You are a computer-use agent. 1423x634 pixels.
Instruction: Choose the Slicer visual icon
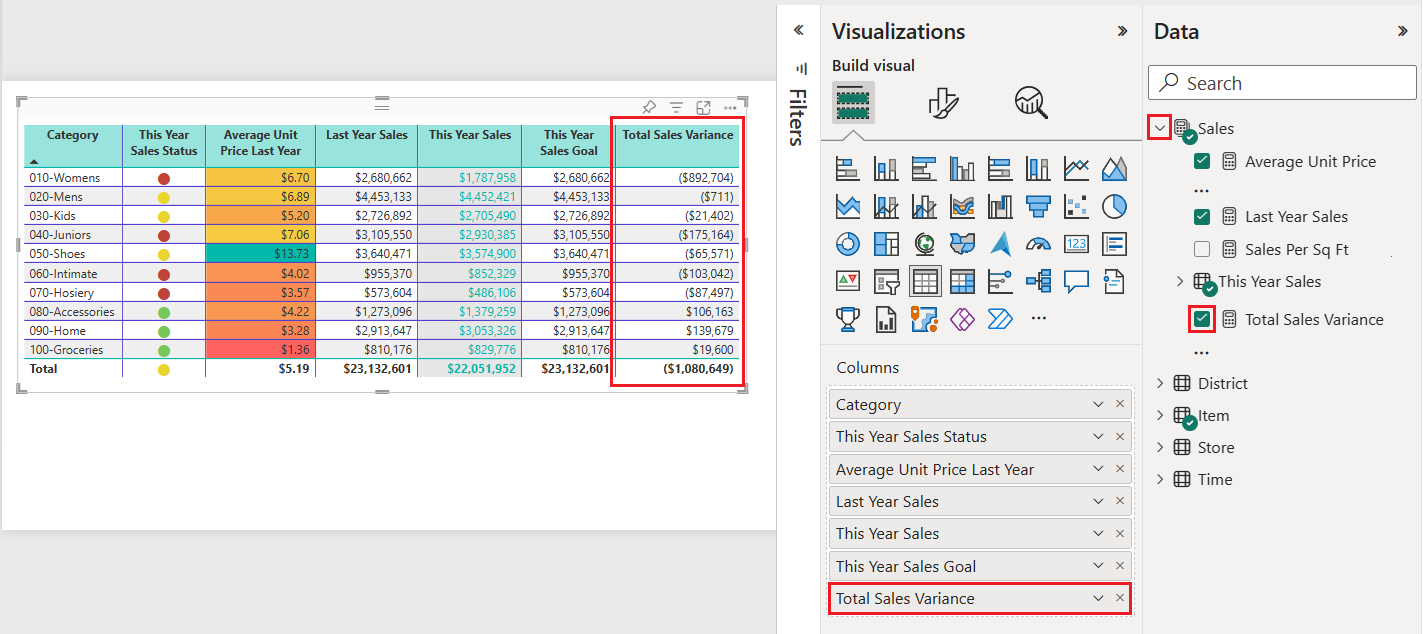coord(886,282)
